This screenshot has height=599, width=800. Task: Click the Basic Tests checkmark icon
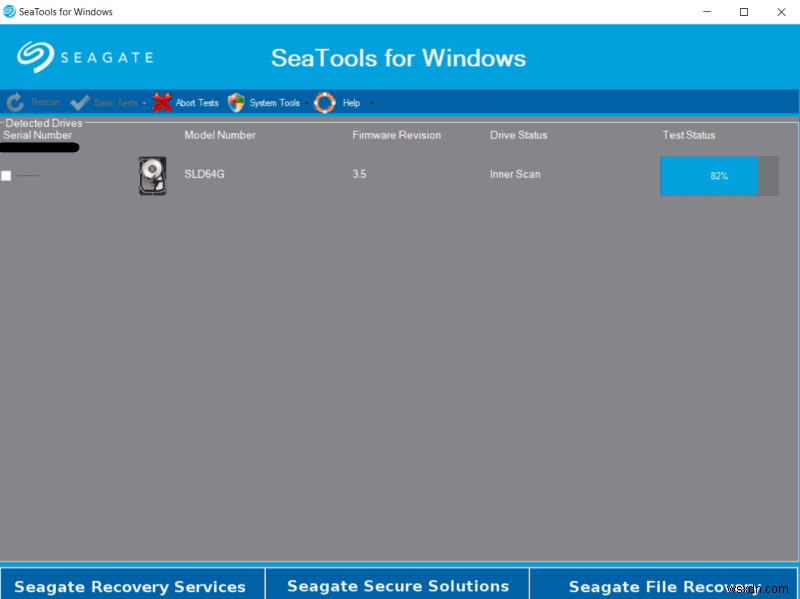point(80,103)
